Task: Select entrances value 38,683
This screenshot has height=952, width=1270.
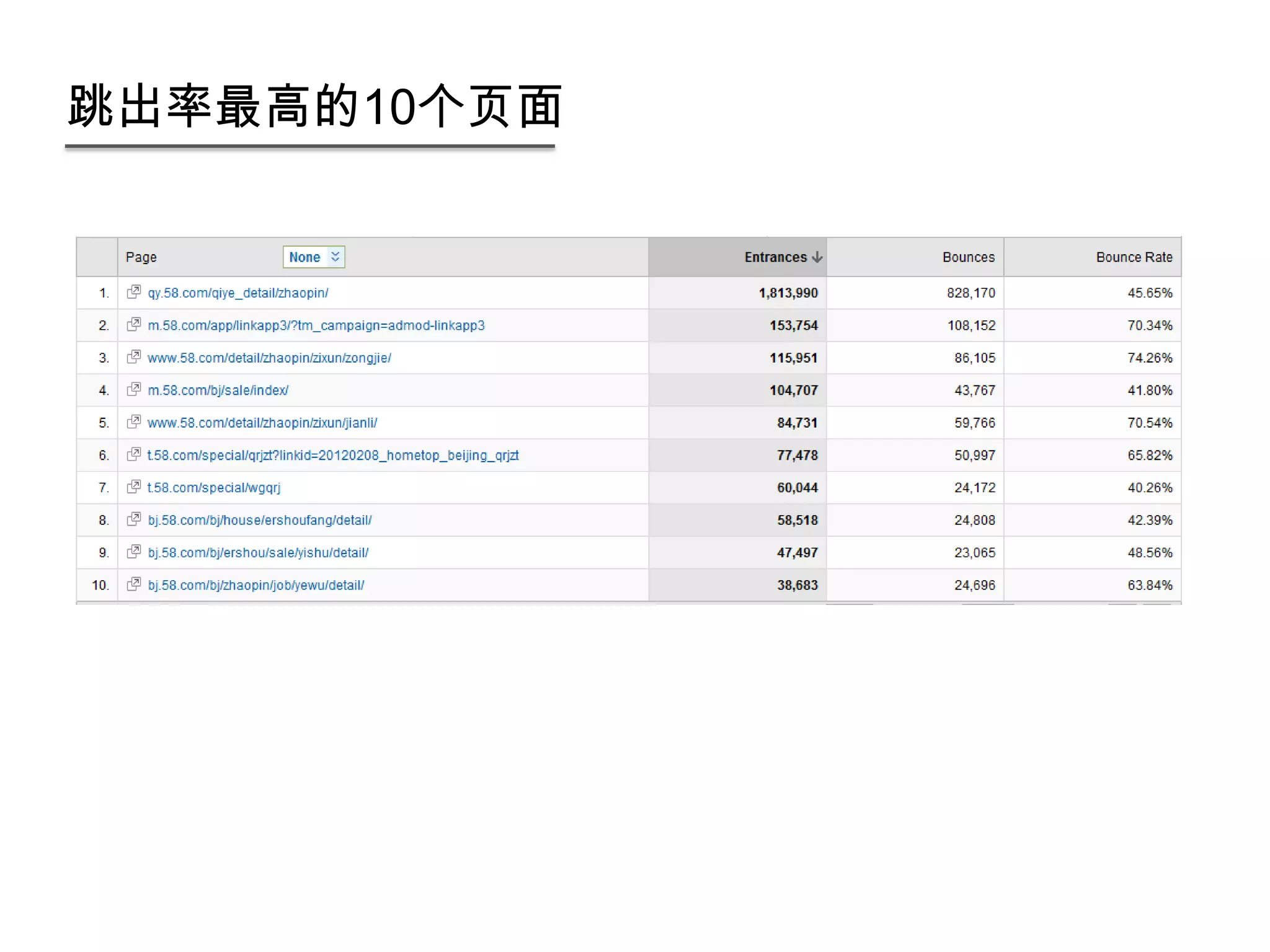Action: pyautogui.click(x=797, y=586)
